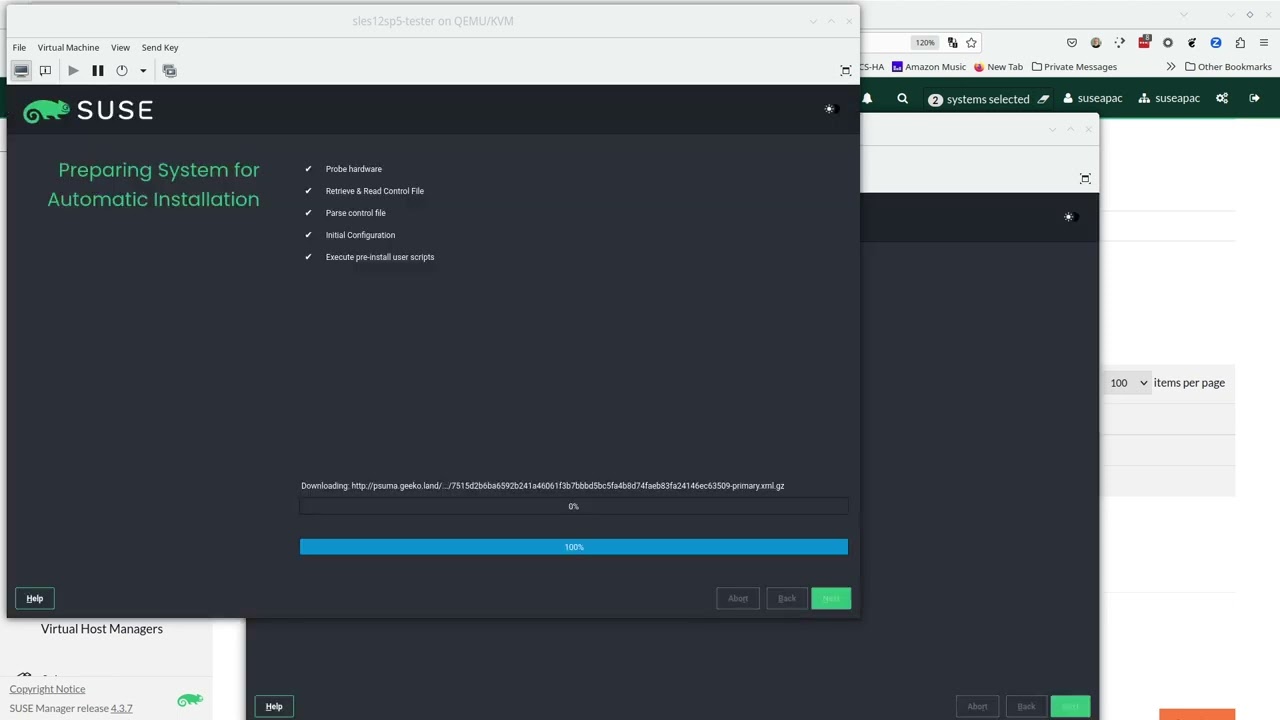Open the View menu
The image size is (1280, 720).
click(120, 47)
